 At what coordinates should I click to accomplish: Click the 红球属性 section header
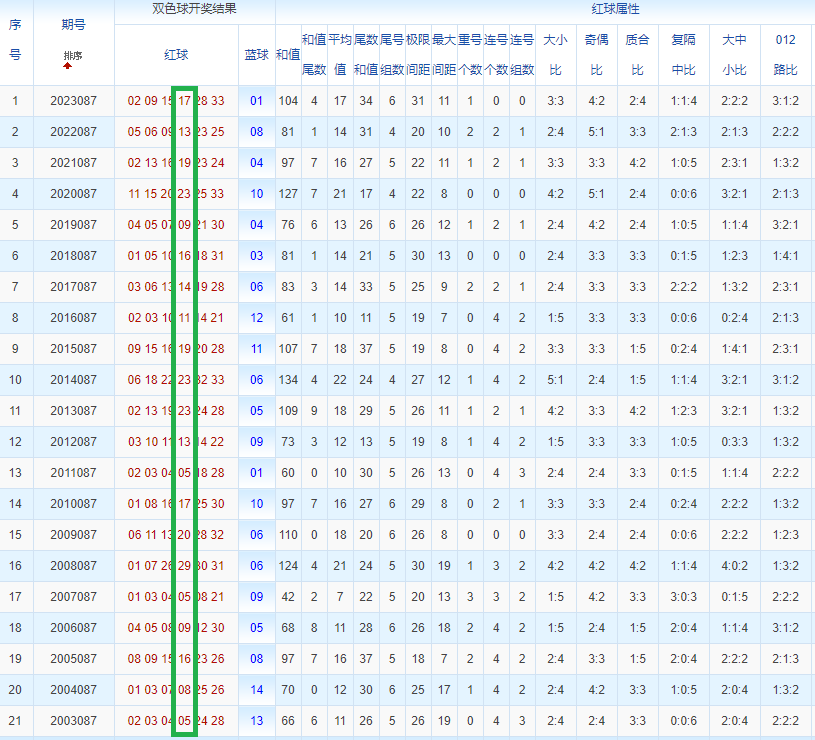coord(615,9)
